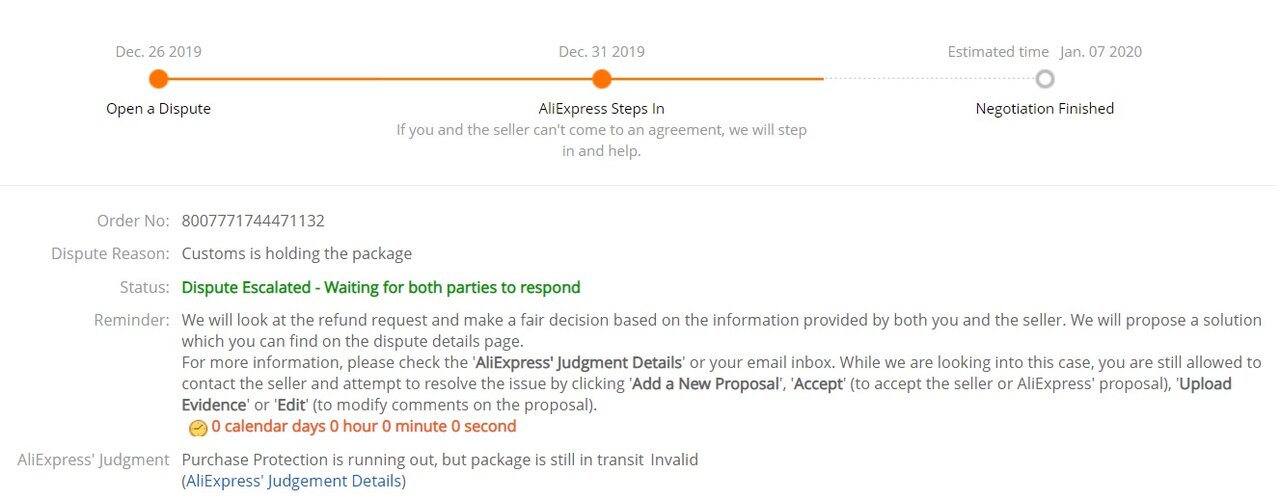Screen dimensions: 1280x499
Task: Click the Open a Dispute timeline dot
Action: pyautogui.click(x=158, y=79)
